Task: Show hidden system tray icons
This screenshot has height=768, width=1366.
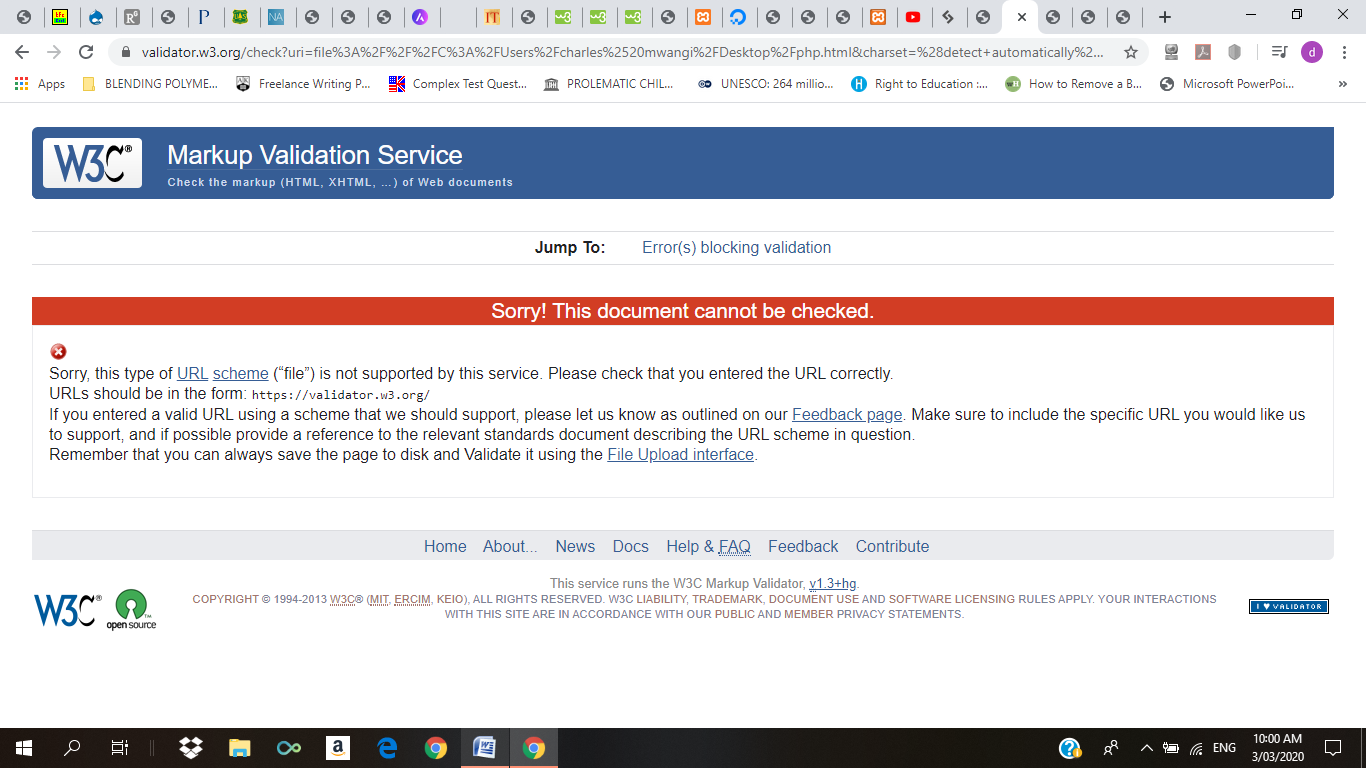Action: (x=1146, y=748)
